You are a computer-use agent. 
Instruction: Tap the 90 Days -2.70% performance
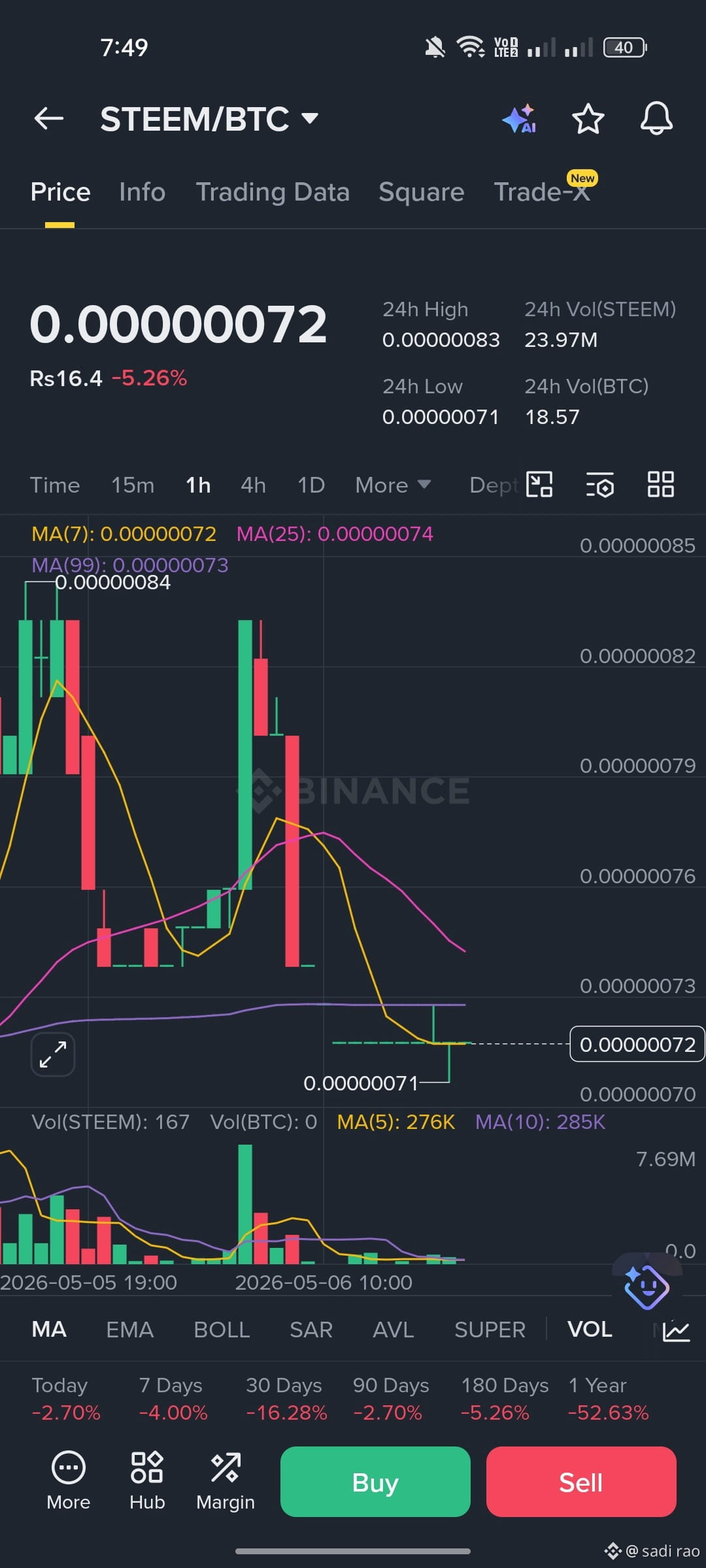(x=391, y=1399)
